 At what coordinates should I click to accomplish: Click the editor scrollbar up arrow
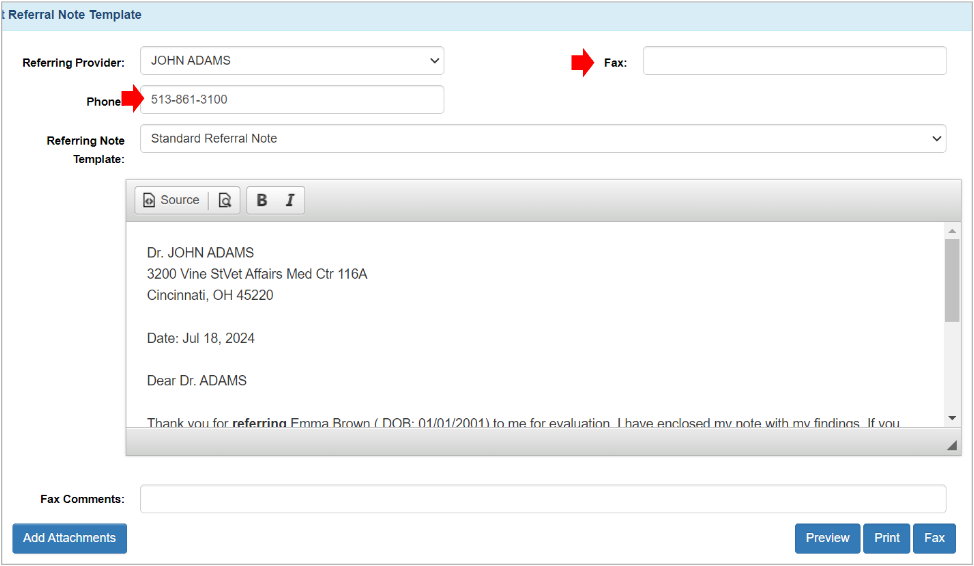pos(952,231)
